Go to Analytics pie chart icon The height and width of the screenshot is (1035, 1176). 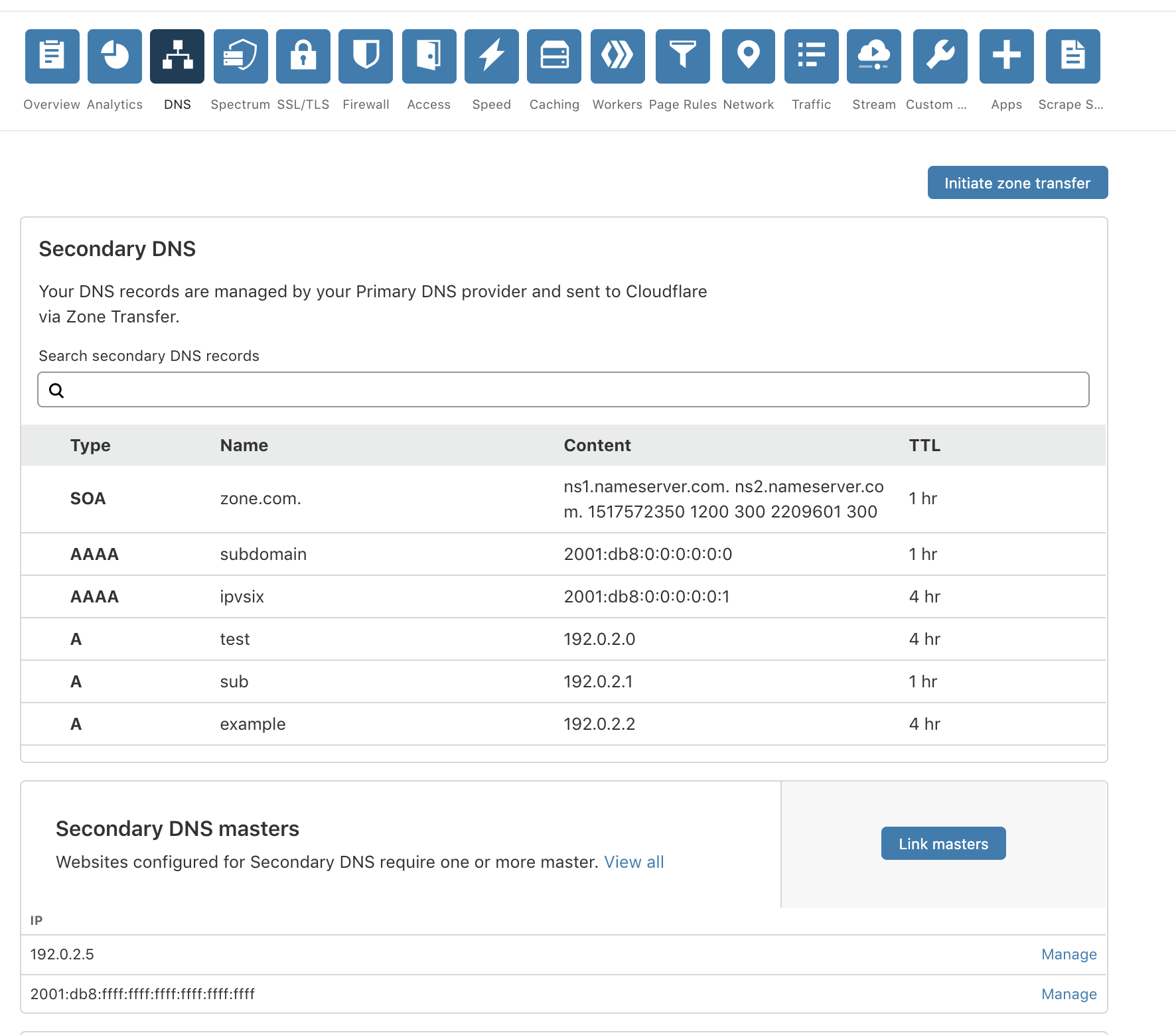click(x=115, y=56)
